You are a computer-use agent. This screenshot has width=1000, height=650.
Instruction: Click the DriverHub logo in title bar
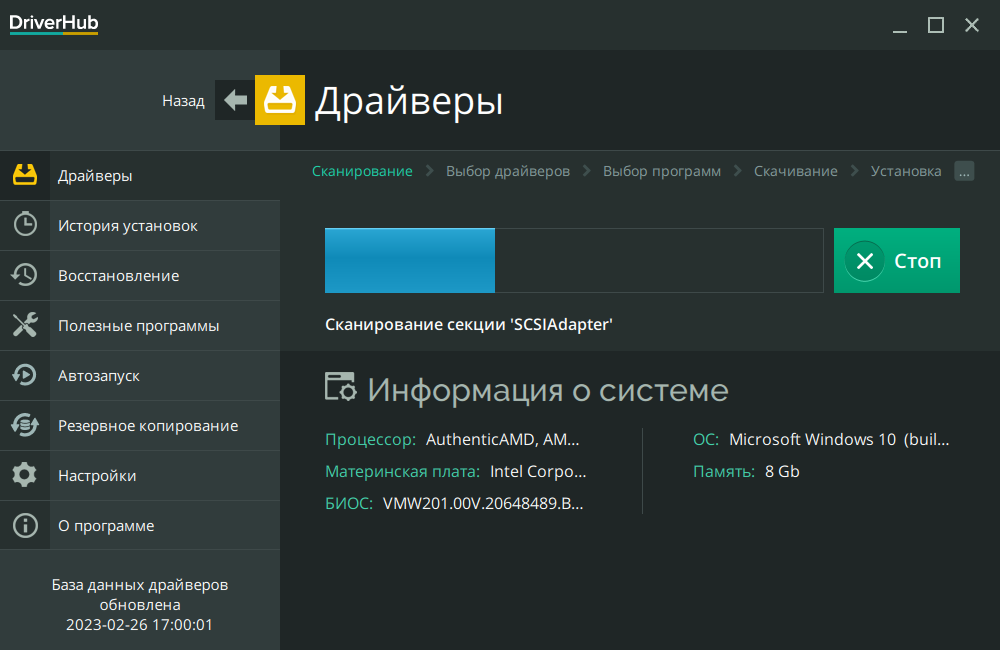54,24
